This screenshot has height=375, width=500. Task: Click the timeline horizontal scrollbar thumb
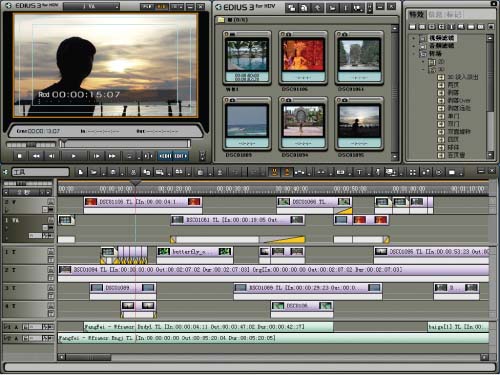[88, 357]
